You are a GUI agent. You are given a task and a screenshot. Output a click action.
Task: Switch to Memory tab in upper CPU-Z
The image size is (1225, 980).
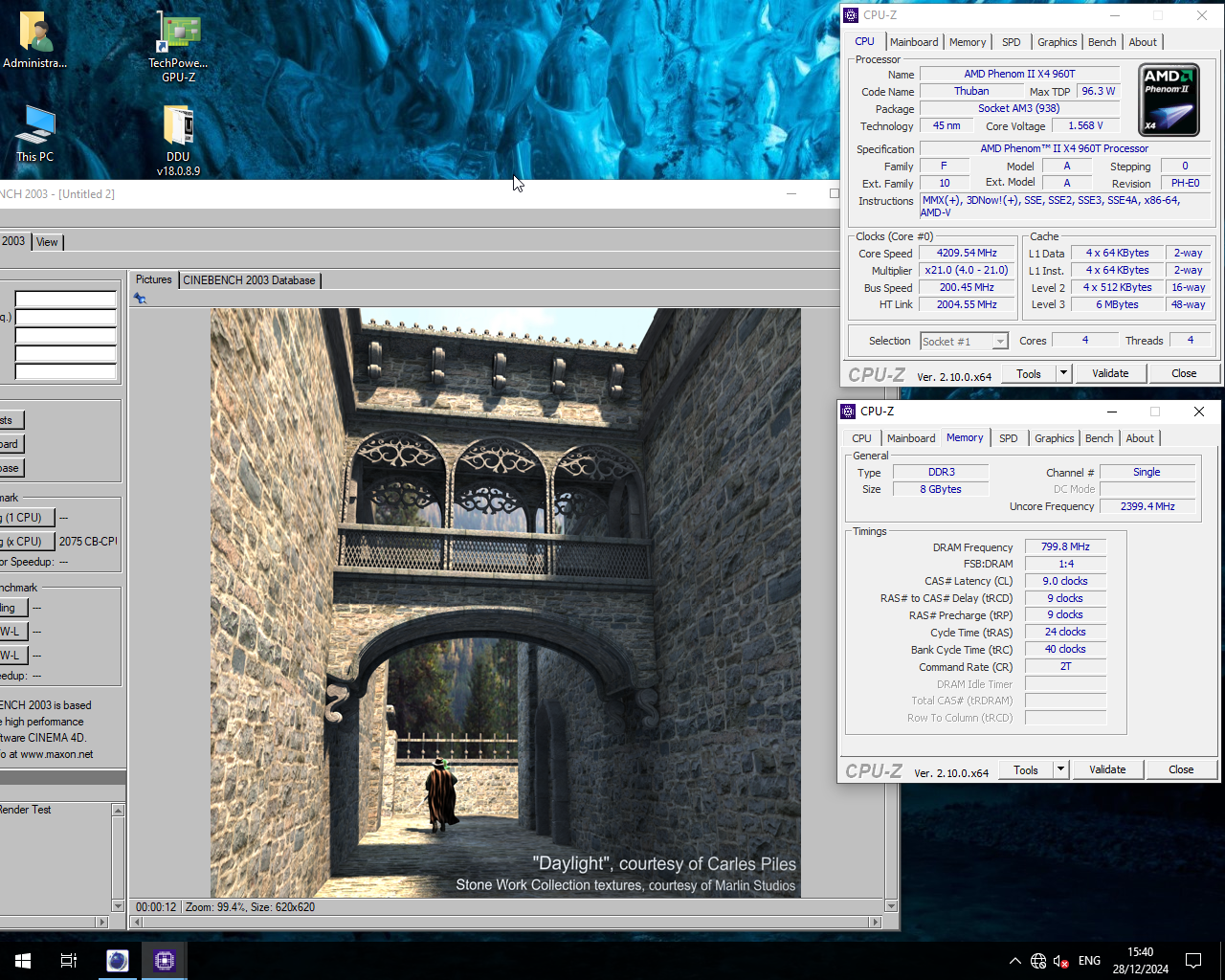(968, 42)
